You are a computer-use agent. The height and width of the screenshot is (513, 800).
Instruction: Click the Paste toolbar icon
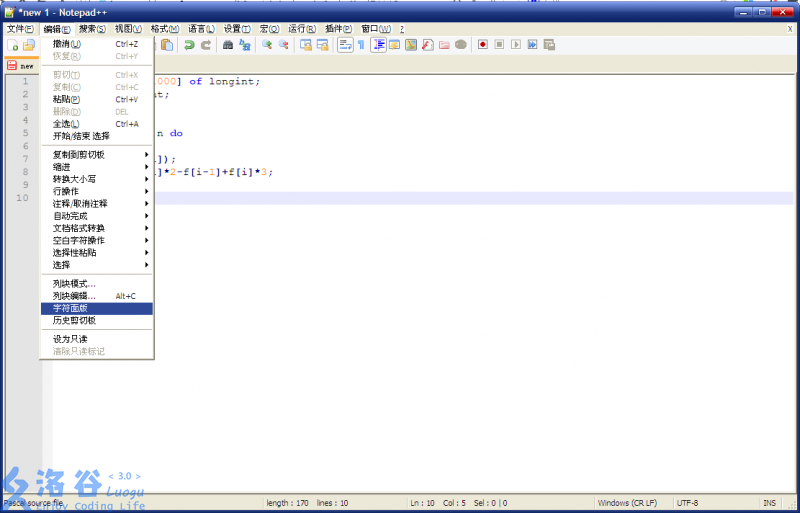tap(167, 45)
